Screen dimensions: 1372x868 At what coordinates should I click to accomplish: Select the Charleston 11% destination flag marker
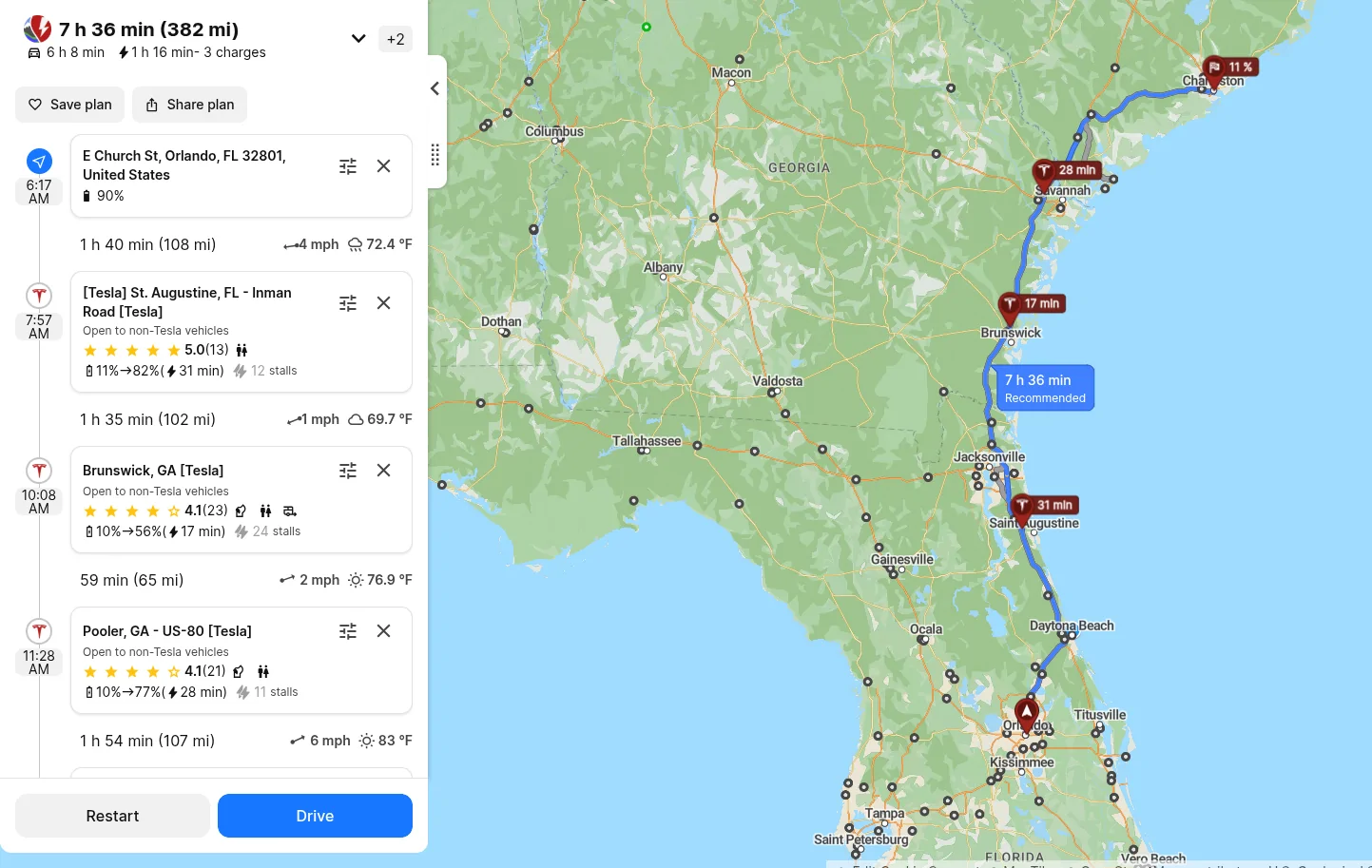coord(1230,68)
